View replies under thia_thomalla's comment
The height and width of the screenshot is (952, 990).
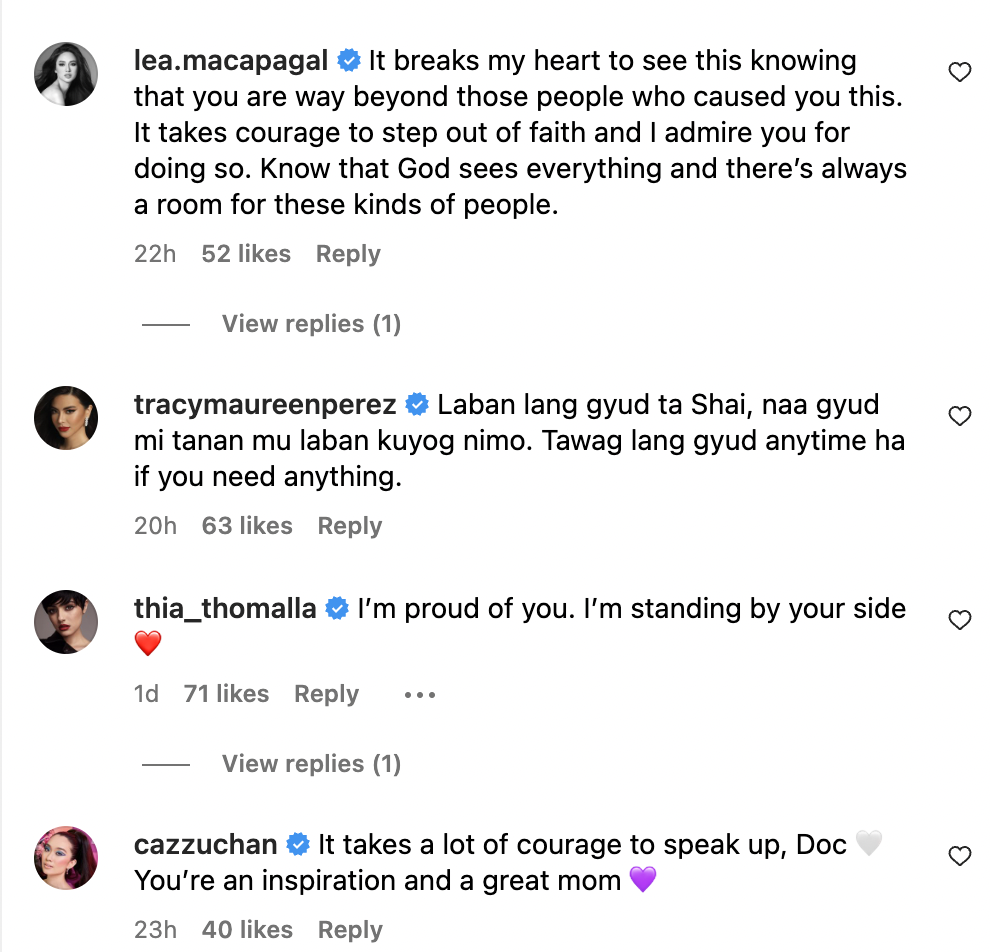click(x=311, y=764)
